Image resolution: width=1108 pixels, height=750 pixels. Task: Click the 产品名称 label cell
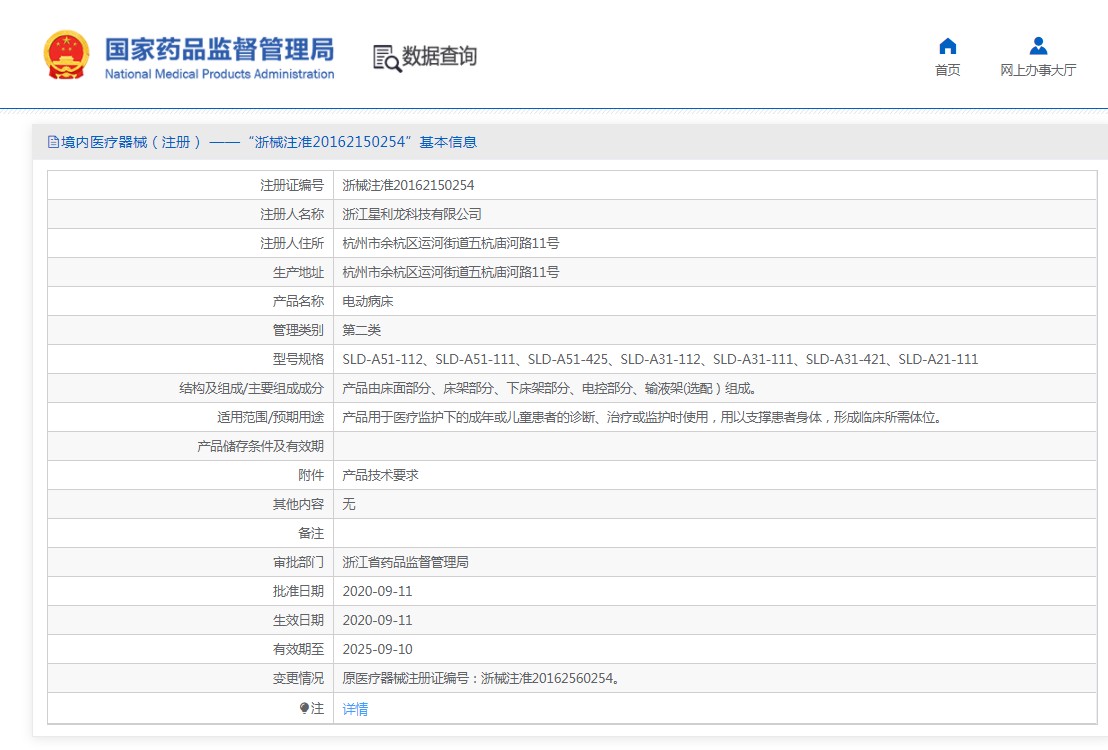191,301
